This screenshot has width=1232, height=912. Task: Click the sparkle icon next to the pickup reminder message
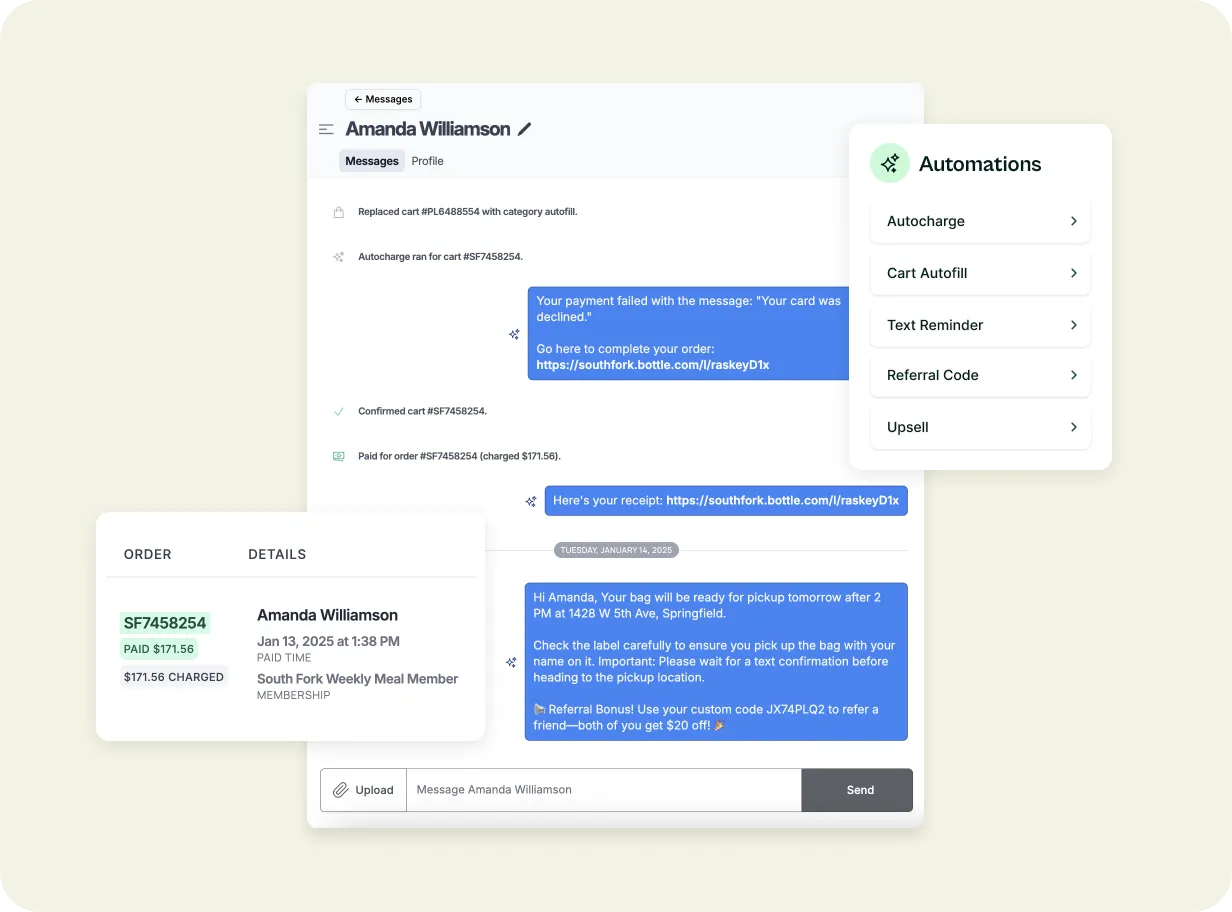(513, 662)
